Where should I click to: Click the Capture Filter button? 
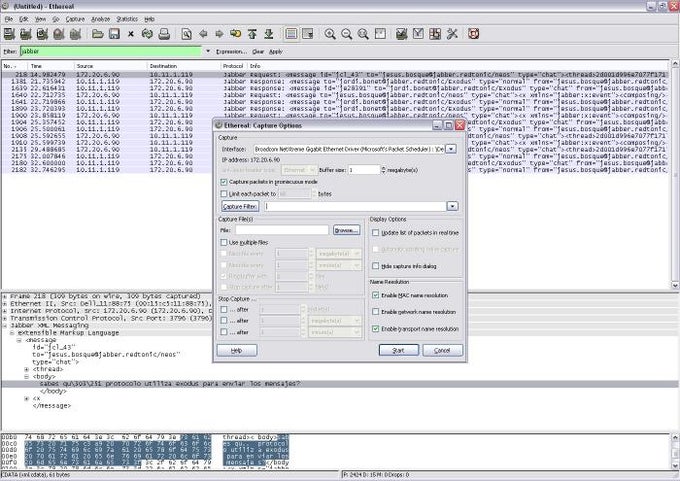tap(240, 206)
